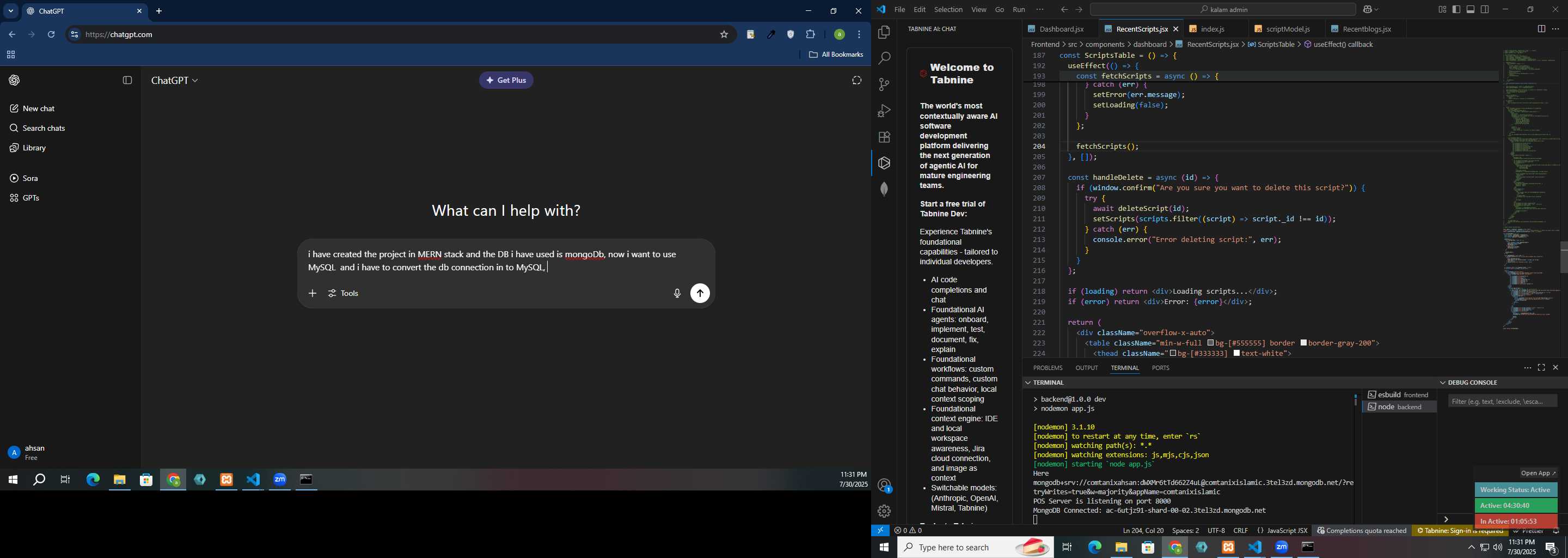
Task: Reload the ChatGPT page in Chrome
Action: point(52,35)
